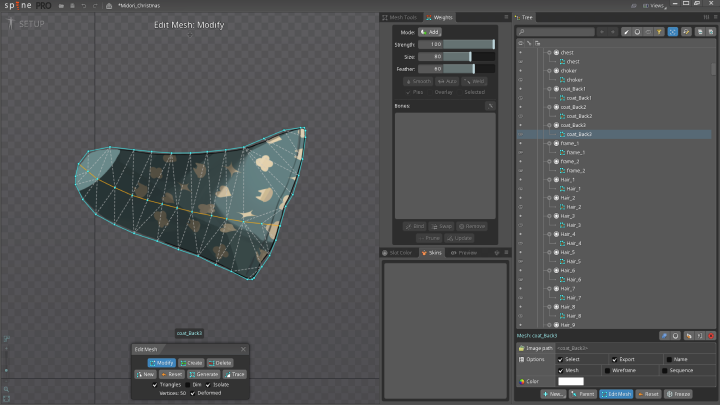This screenshot has width=720, height=405.
Task: Click the yellow funnel filter icon
Action: click(659, 32)
